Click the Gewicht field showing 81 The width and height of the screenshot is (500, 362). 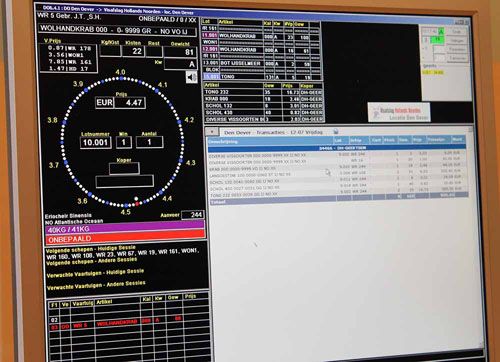coord(180,52)
